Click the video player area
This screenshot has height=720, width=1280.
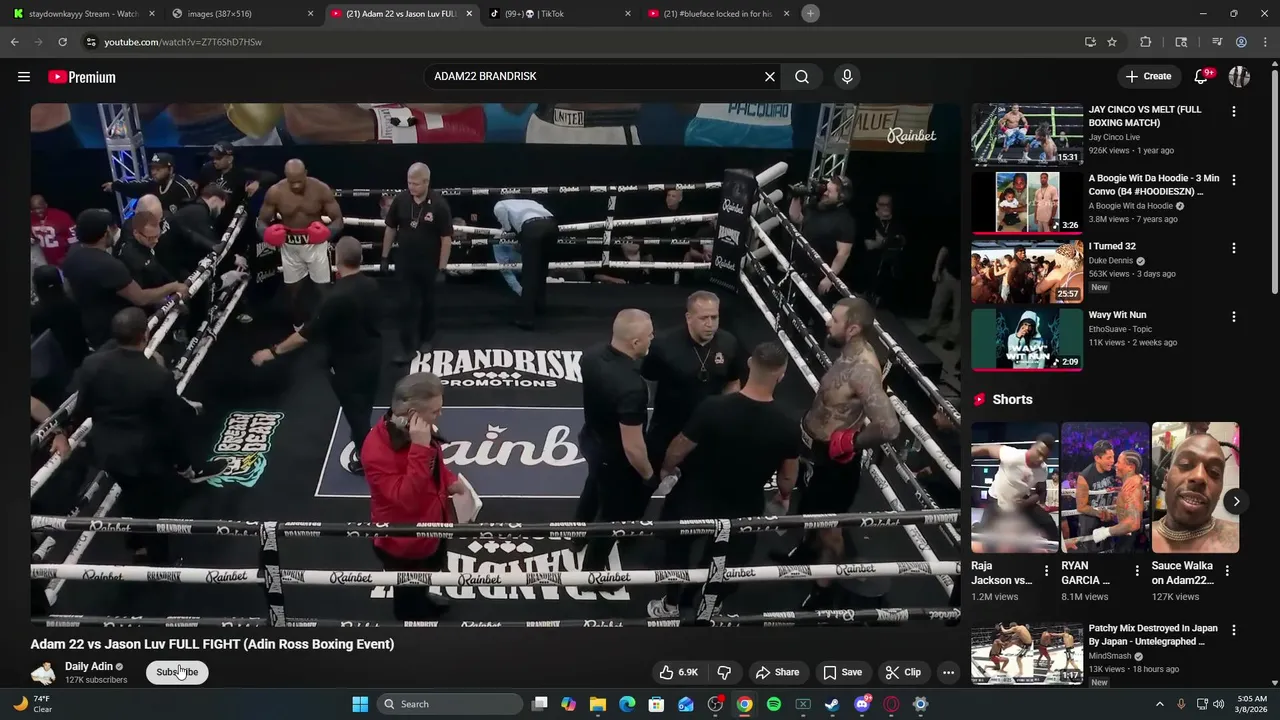click(x=495, y=364)
